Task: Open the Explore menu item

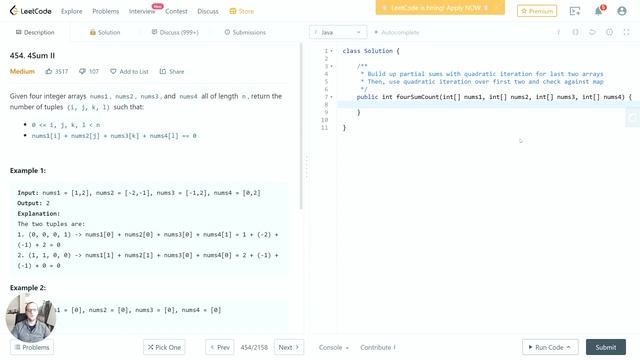Action: click(x=71, y=11)
